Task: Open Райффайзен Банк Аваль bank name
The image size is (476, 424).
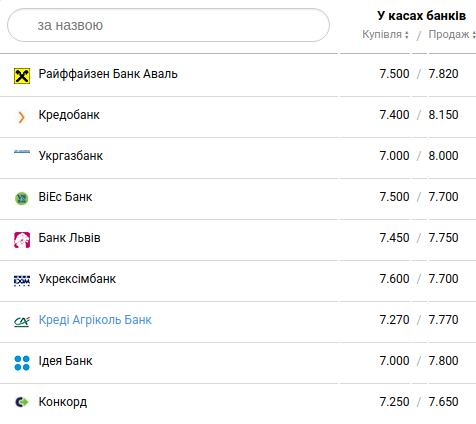Action: click(108, 74)
